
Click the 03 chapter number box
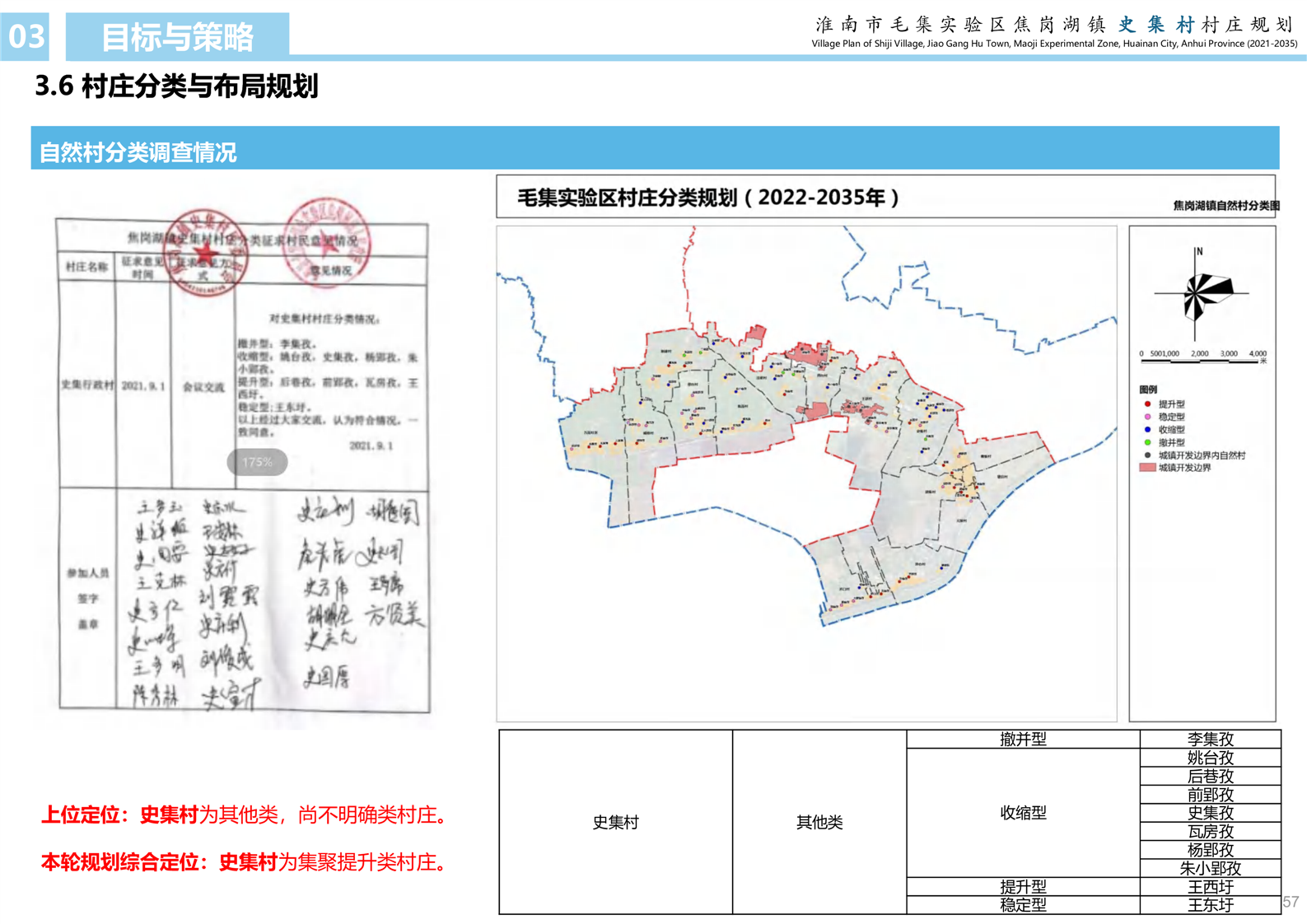26,37
